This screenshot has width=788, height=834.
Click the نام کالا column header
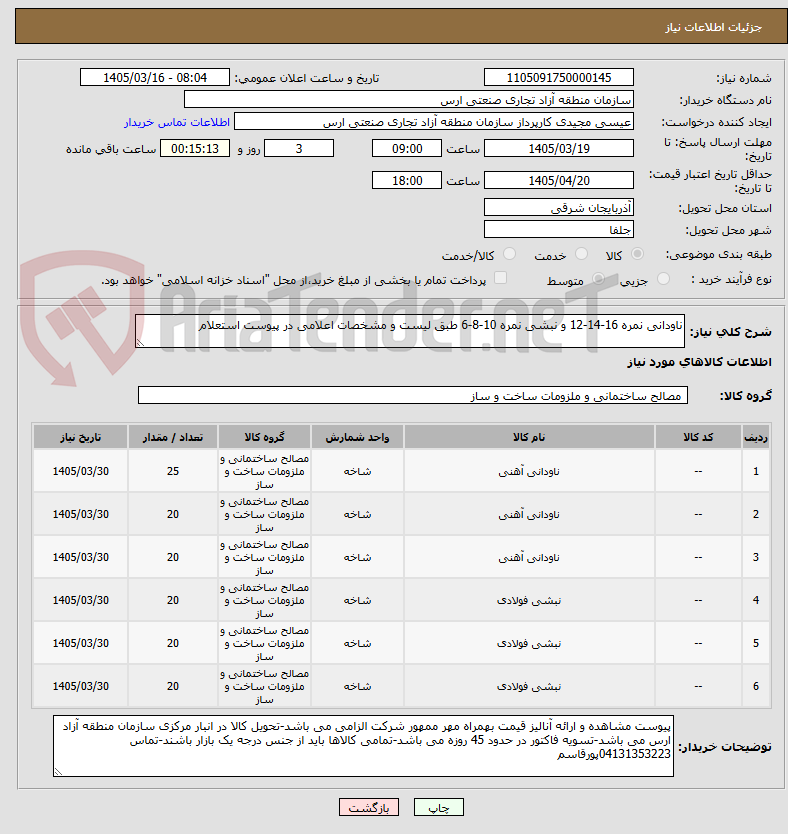[529, 437]
